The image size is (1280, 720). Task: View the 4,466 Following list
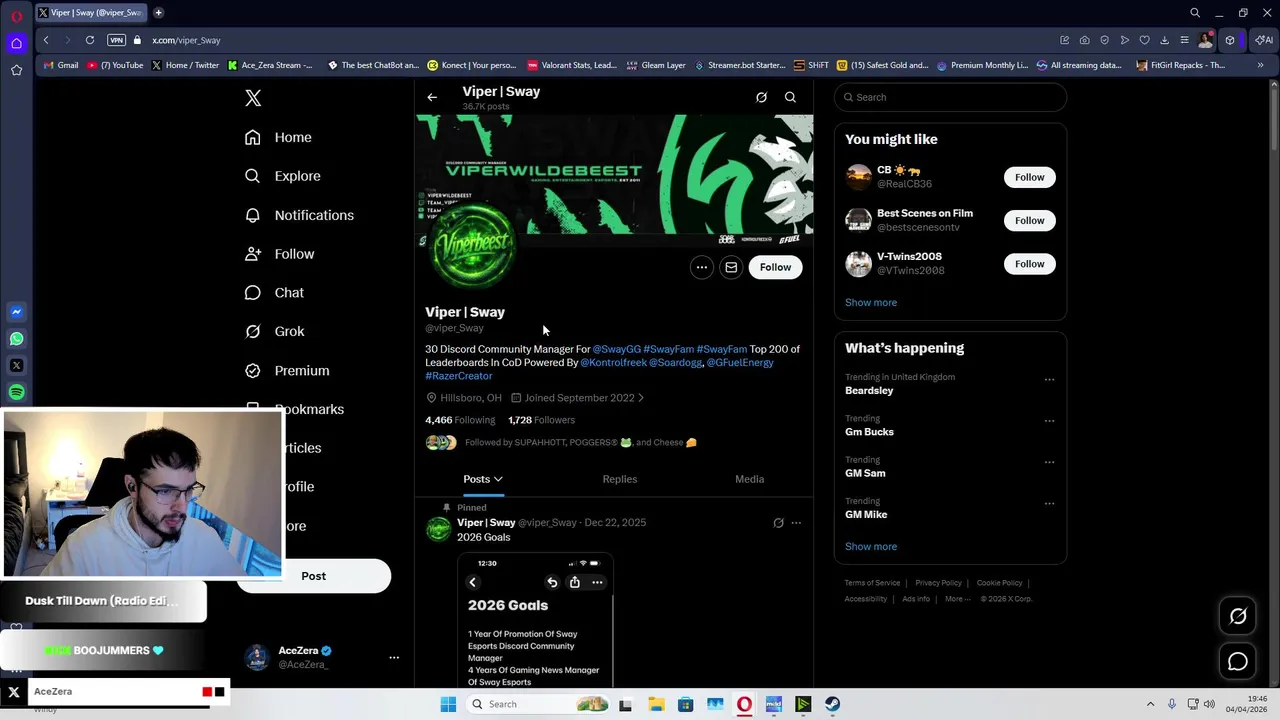[x=460, y=420]
